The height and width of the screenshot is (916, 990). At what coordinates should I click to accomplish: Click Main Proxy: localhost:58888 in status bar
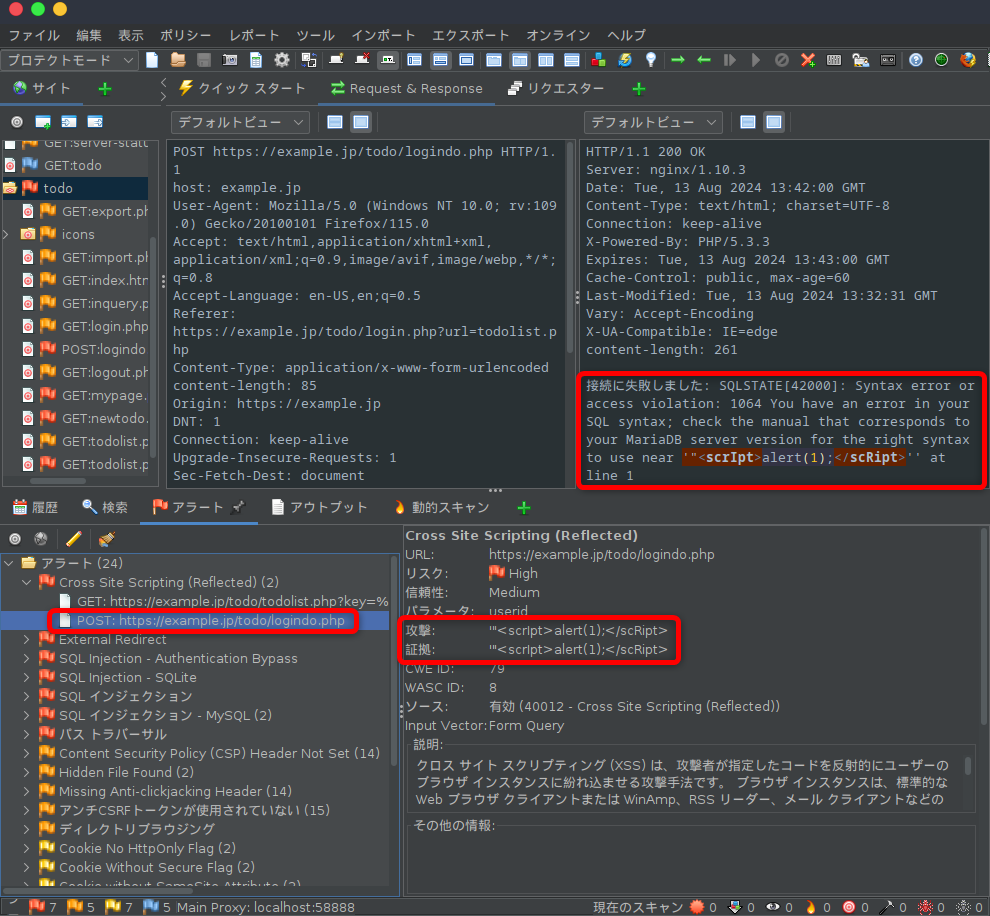click(x=265, y=907)
